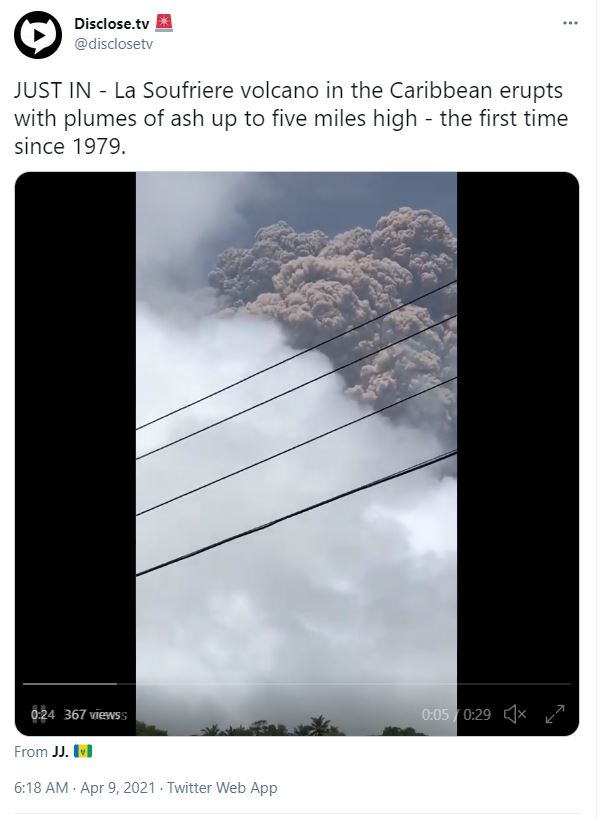The width and height of the screenshot is (600, 818).
Task: Click the Disclose.tv profile avatar
Action: coord(38,34)
